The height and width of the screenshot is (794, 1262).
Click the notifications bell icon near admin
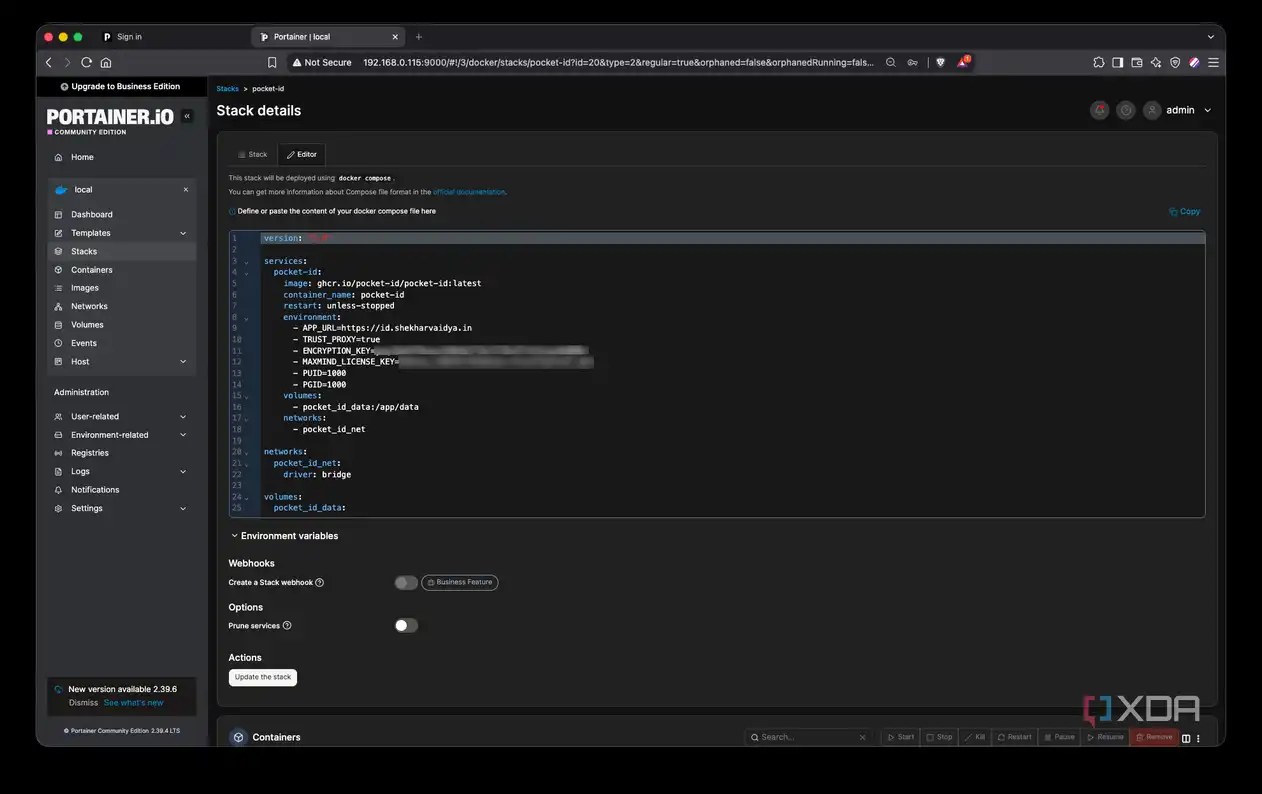click(1100, 110)
